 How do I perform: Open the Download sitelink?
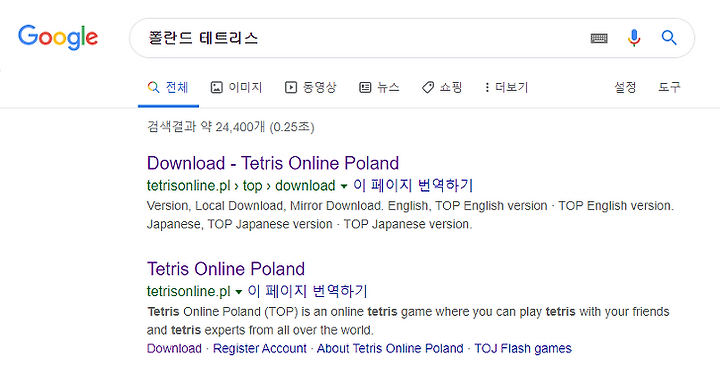click(174, 349)
